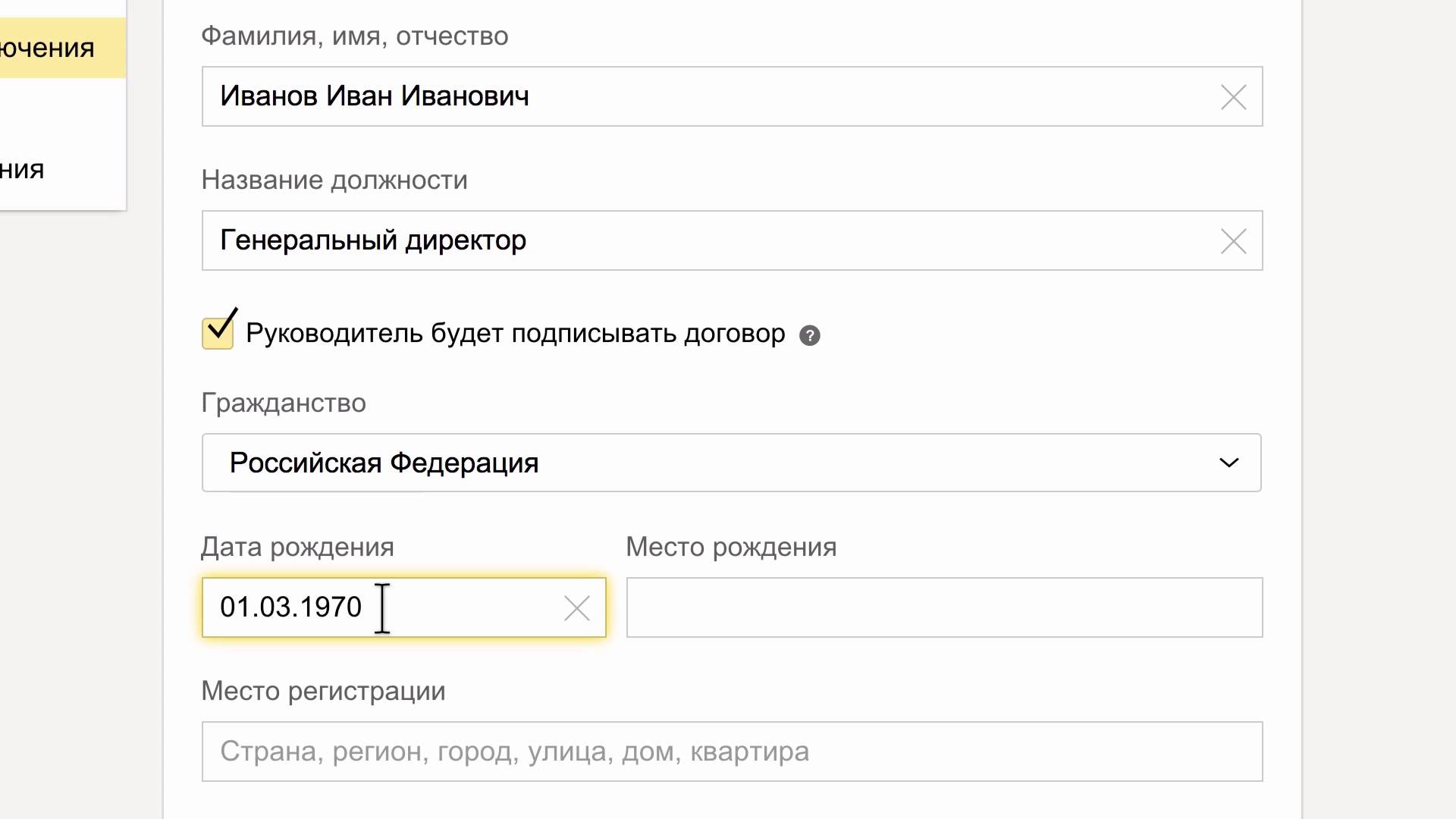
Task: Focus the 'Место рождения' input field
Action: [943, 607]
